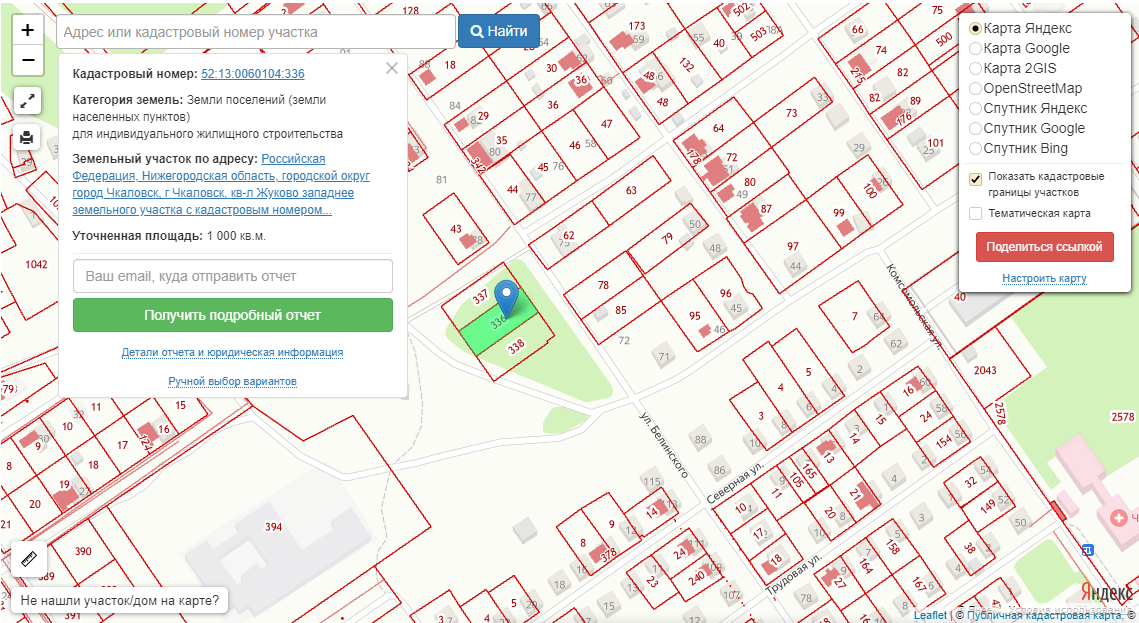This screenshot has height=623, width=1139.
Task: Click parcel 338 on the map
Action: (x=516, y=347)
